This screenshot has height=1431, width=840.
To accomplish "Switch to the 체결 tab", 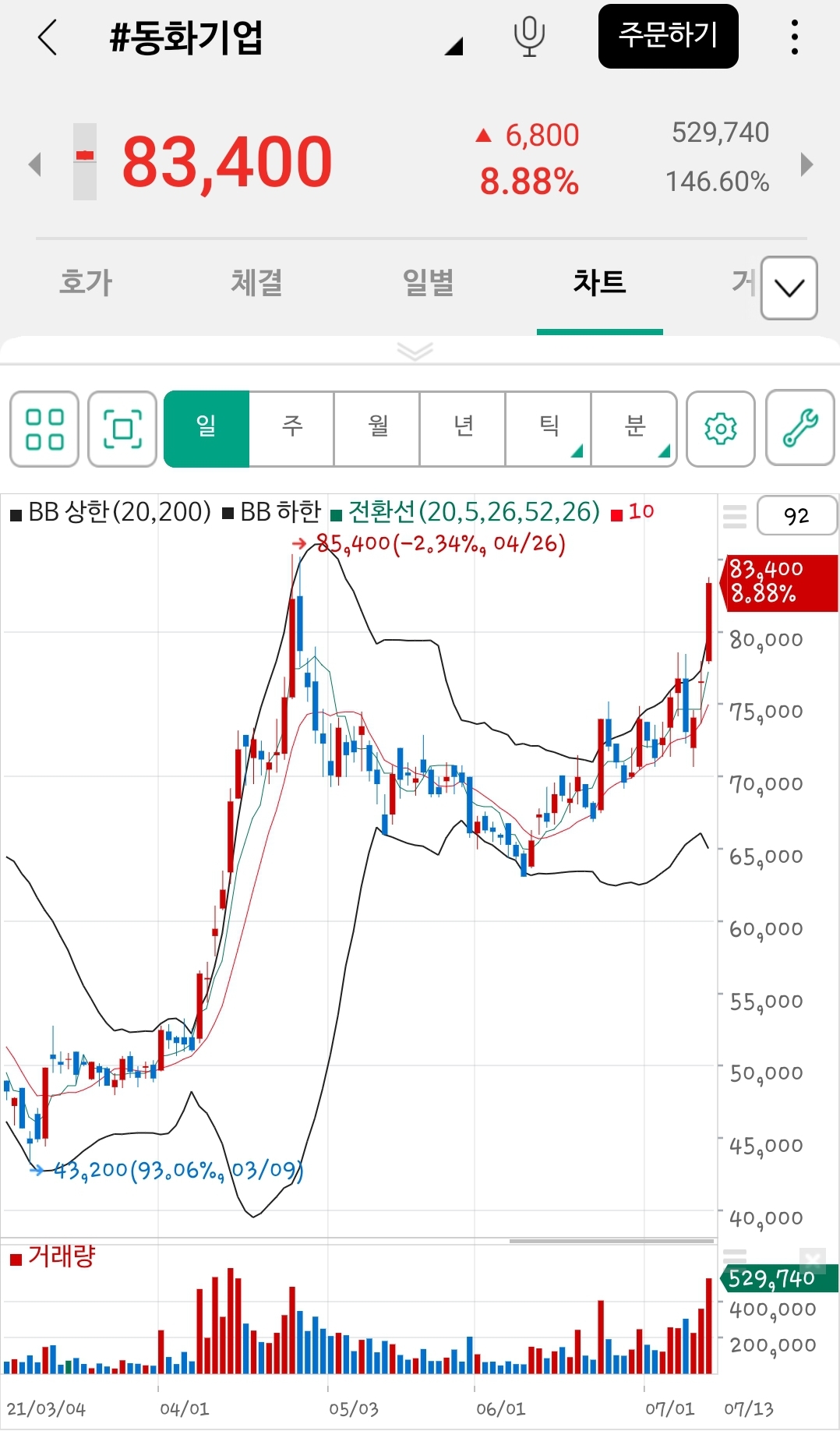I will [x=256, y=282].
